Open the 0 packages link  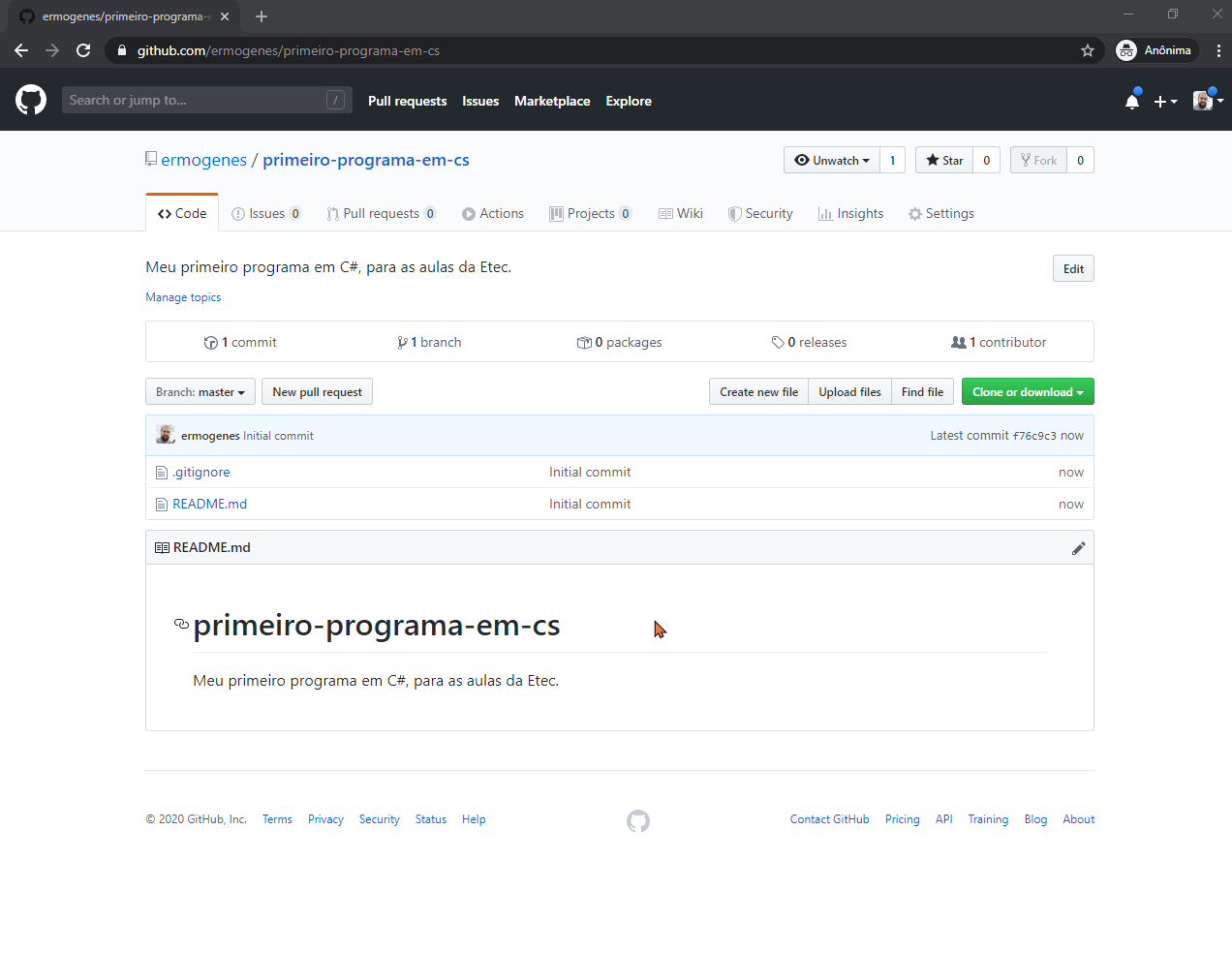[619, 342]
